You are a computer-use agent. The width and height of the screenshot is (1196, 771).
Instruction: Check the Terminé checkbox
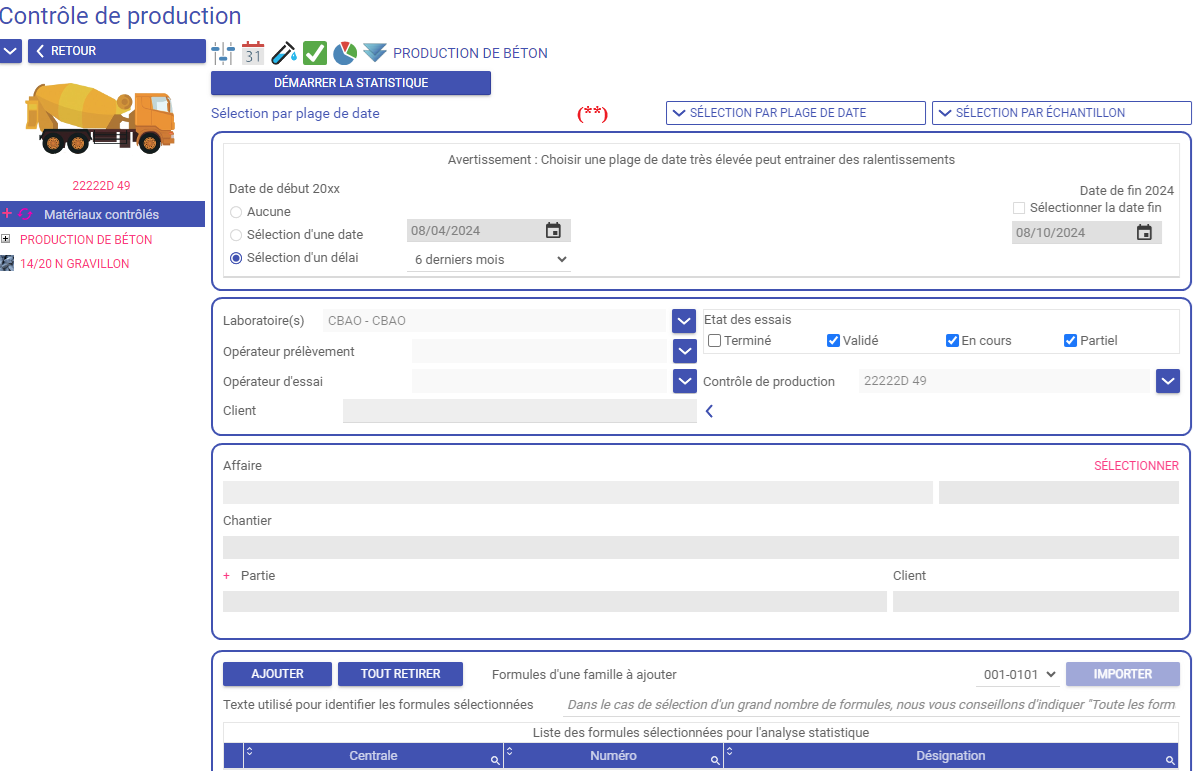pyautogui.click(x=715, y=341)
